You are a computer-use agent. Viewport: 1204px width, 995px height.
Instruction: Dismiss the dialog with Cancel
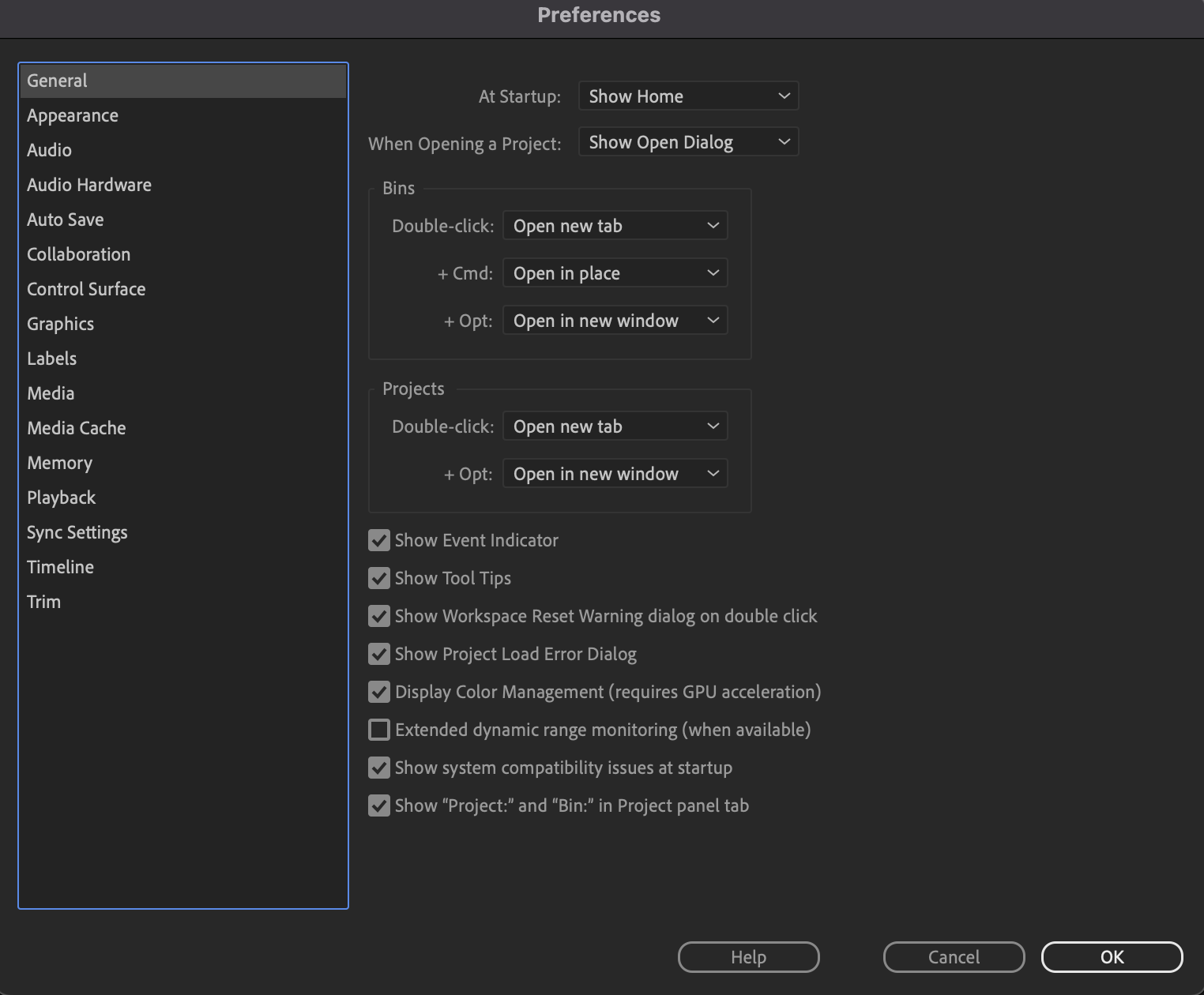[954, 956]
